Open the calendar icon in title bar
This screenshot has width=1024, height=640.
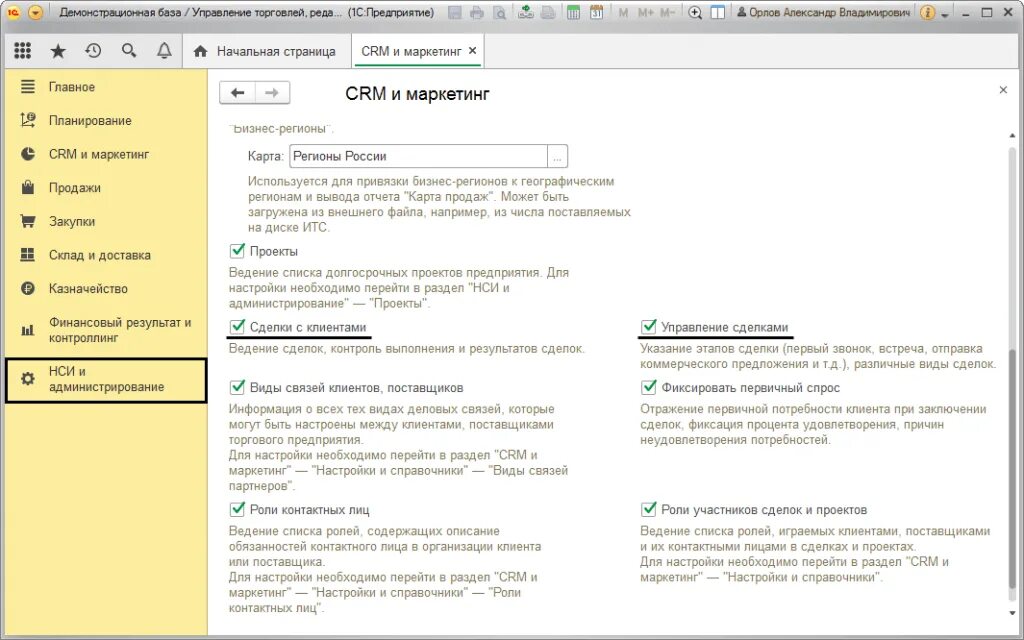tap(596, 12)
